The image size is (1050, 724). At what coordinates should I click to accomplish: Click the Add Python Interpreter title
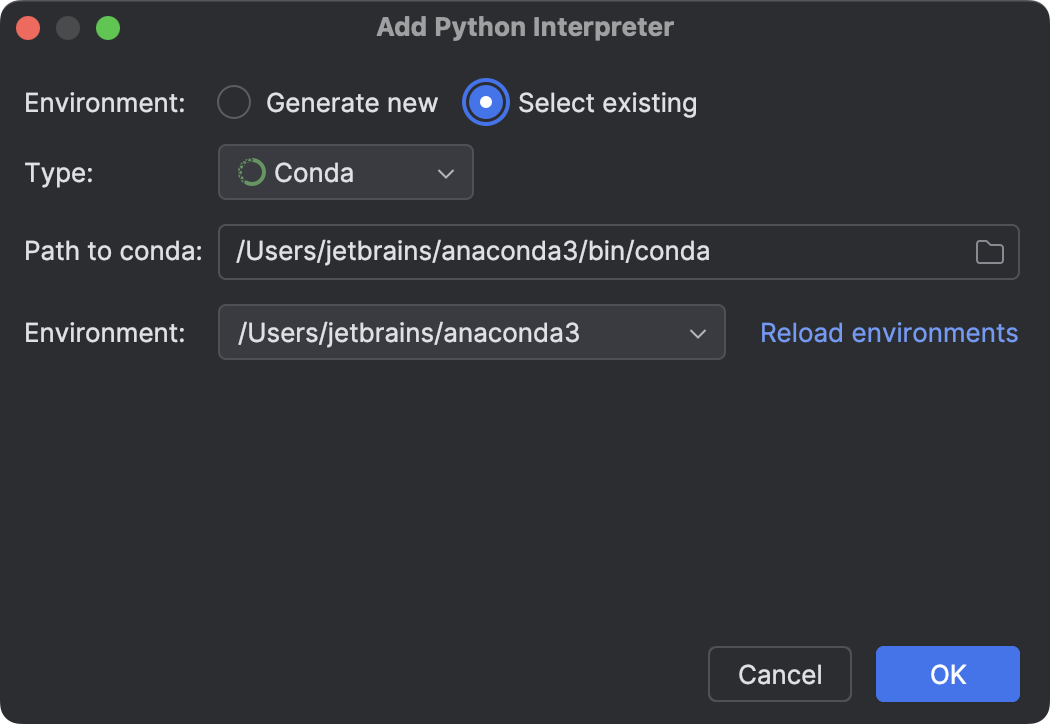pyautogui.click(x=525, y=27)
